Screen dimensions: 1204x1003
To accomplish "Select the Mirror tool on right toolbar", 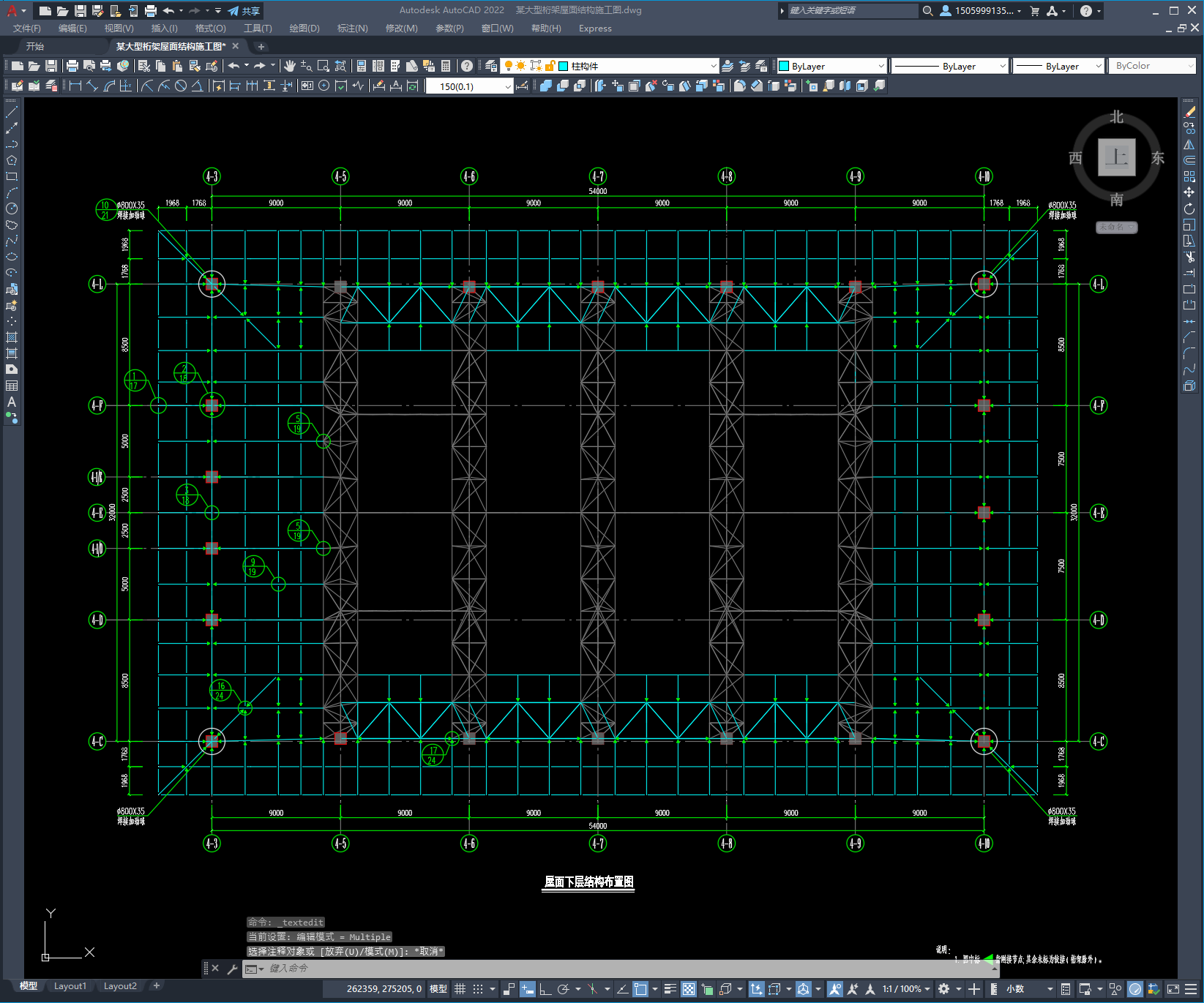I will pyautogui.click(x=1189, y=144).
